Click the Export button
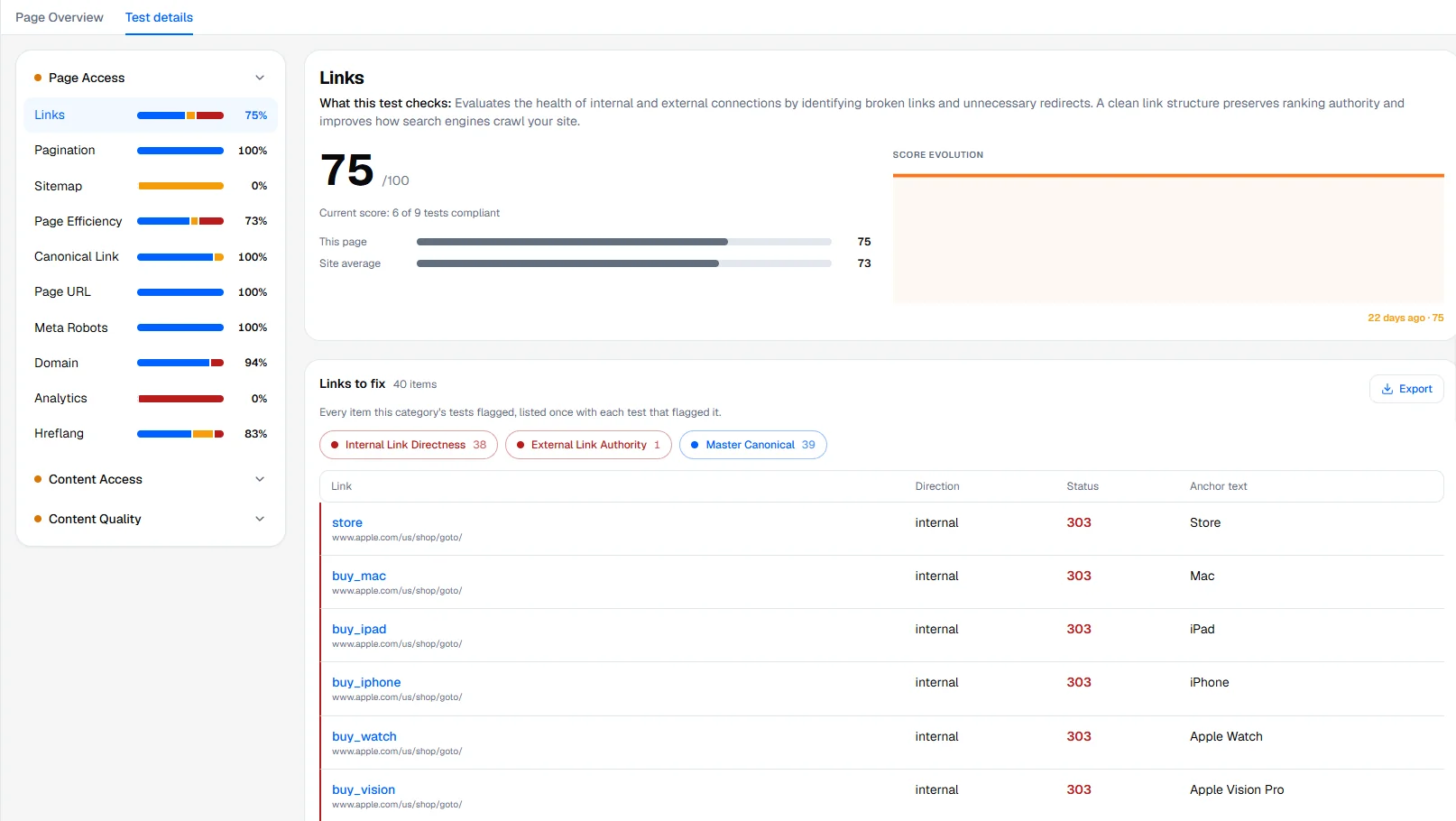This screenshot has width=1456, height=821. point(1406,389)
